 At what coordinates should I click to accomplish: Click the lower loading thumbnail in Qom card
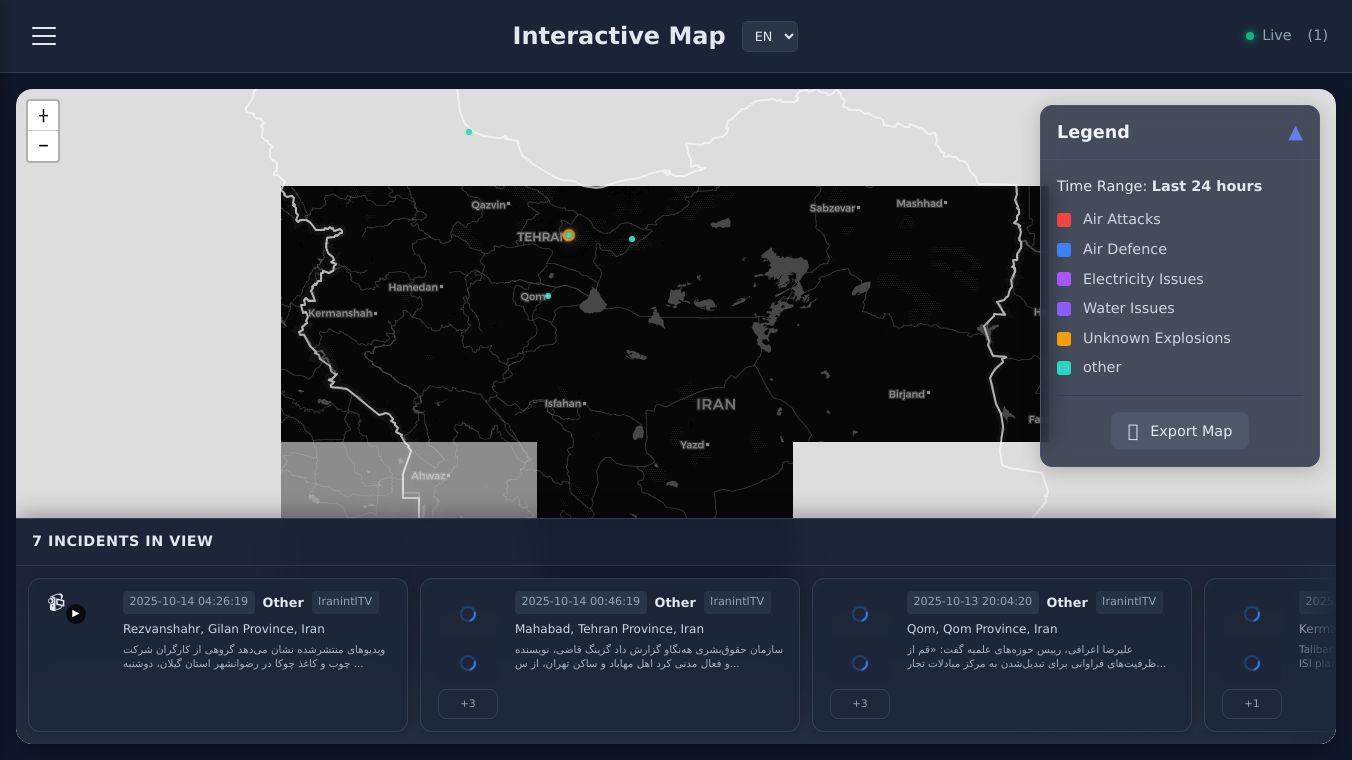click(860, 663)
